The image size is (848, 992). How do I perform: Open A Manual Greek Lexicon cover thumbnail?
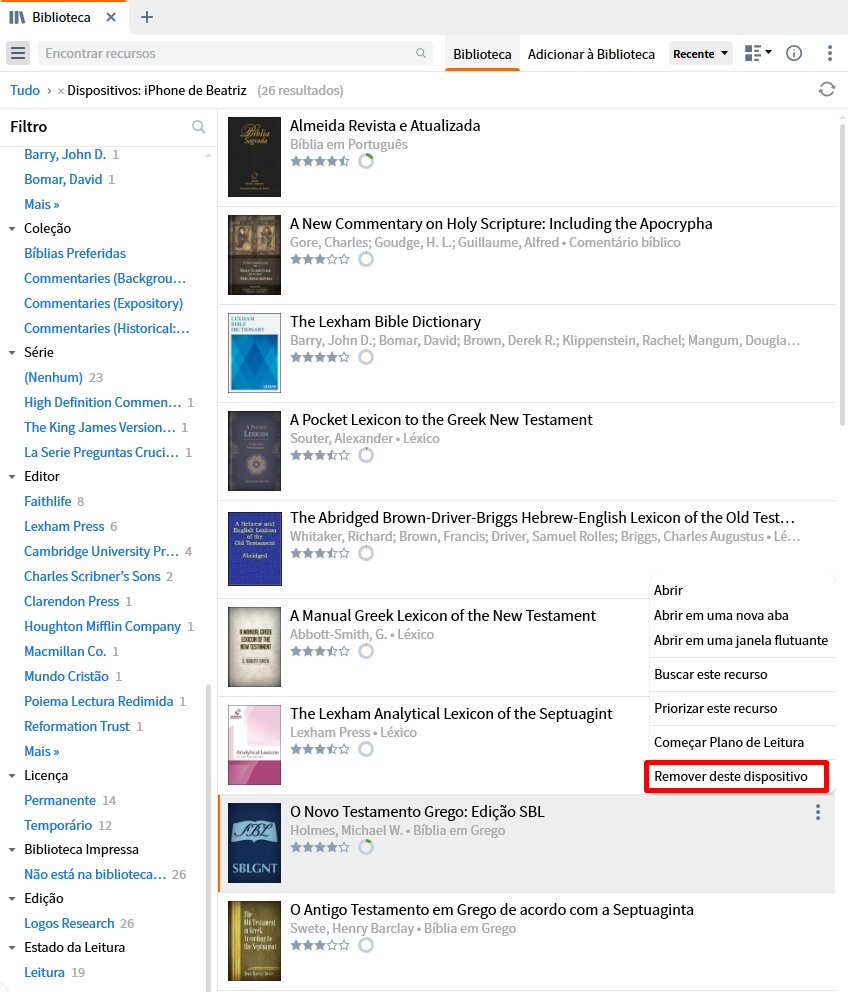(x=254, y=647)
